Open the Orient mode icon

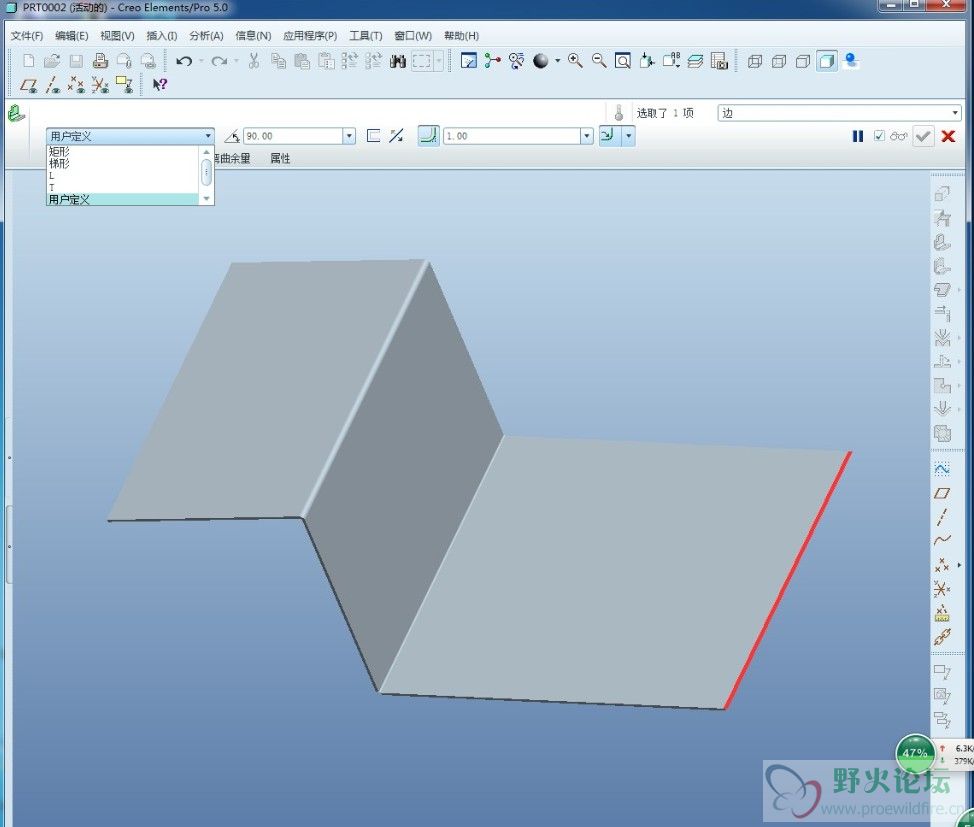516,61
